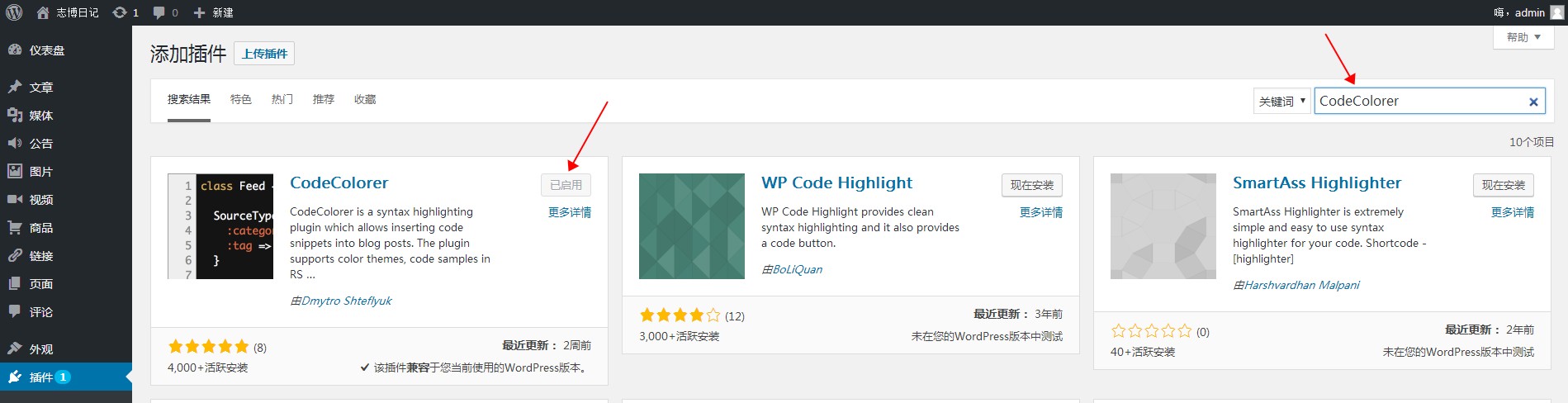Screen dimensions: 1568x403
Task: Open the 文章 sidebar menu
Action: (x=66, y=87)
